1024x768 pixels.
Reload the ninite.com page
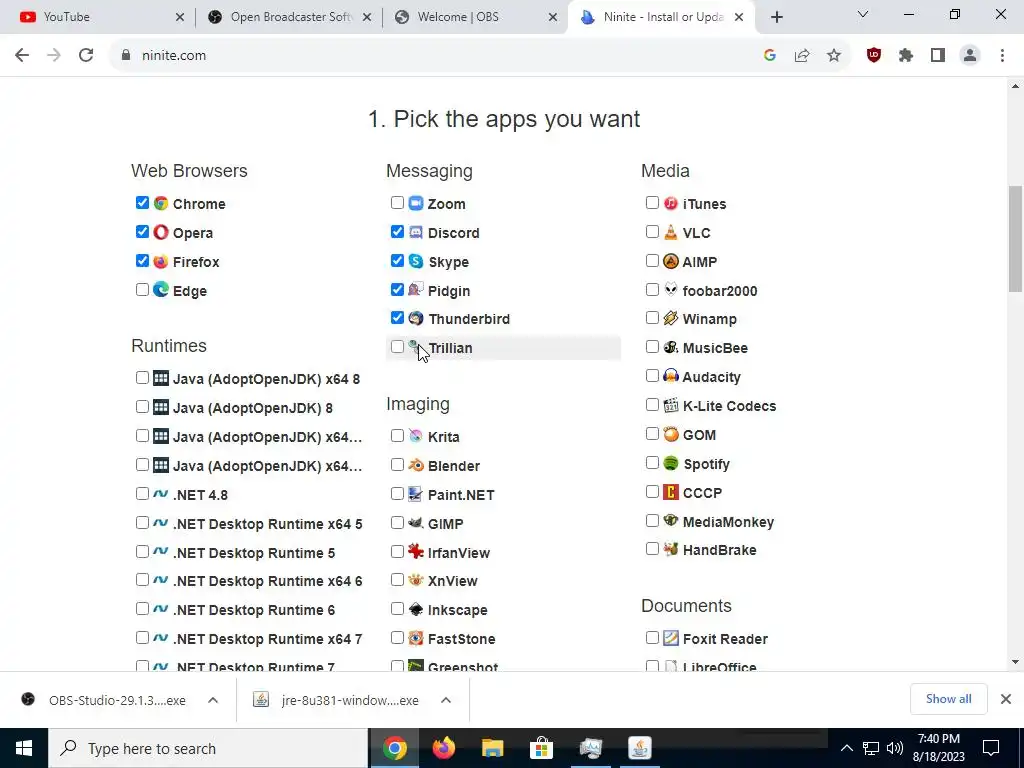point(86,56)
